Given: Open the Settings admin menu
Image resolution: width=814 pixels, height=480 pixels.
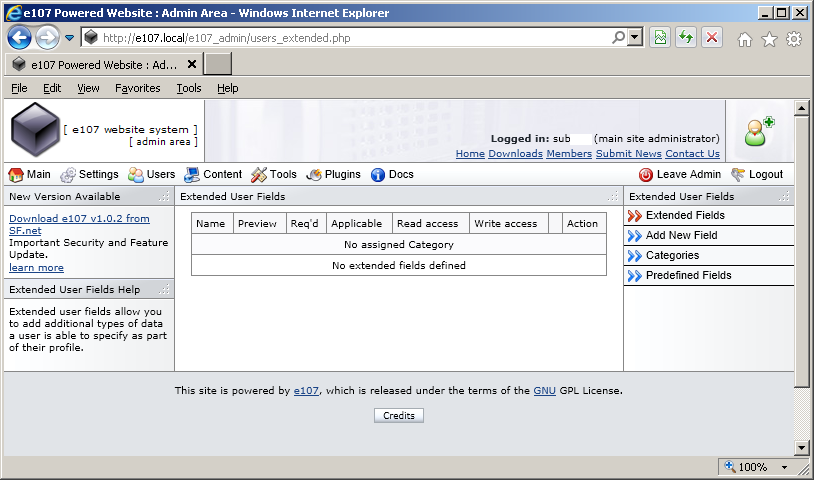Looking at the screenshot, I should tap(89, 174).
